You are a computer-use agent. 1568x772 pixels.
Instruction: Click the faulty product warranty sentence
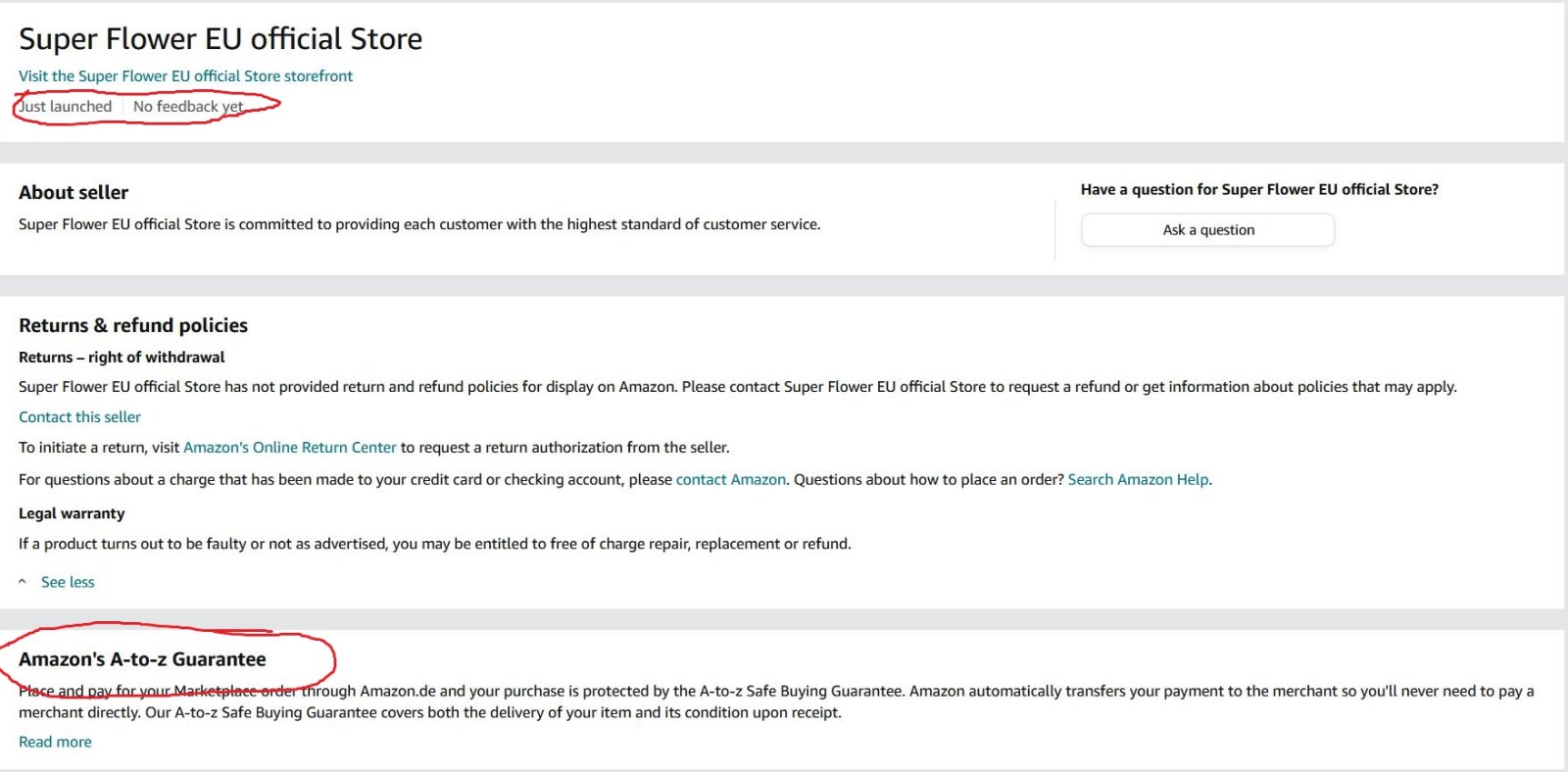435,544
